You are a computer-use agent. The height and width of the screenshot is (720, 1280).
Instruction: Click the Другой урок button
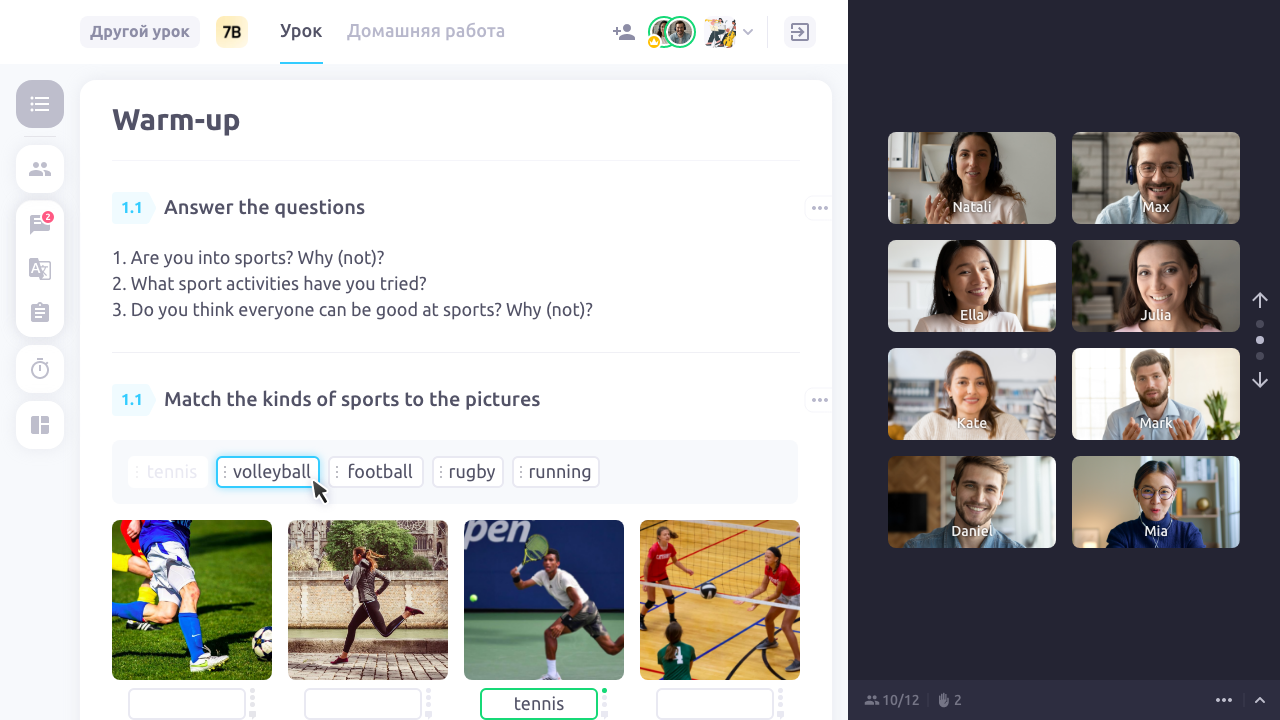pos(140,32)
